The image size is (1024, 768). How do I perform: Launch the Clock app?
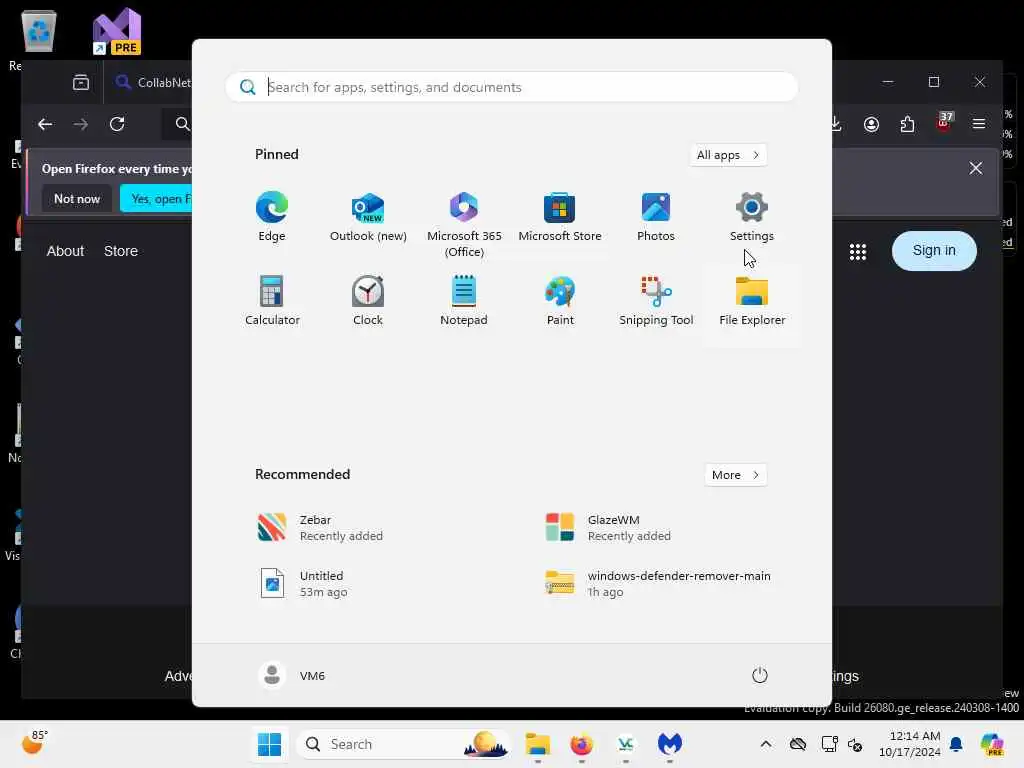pyautogui.click(x=368, y=301)
